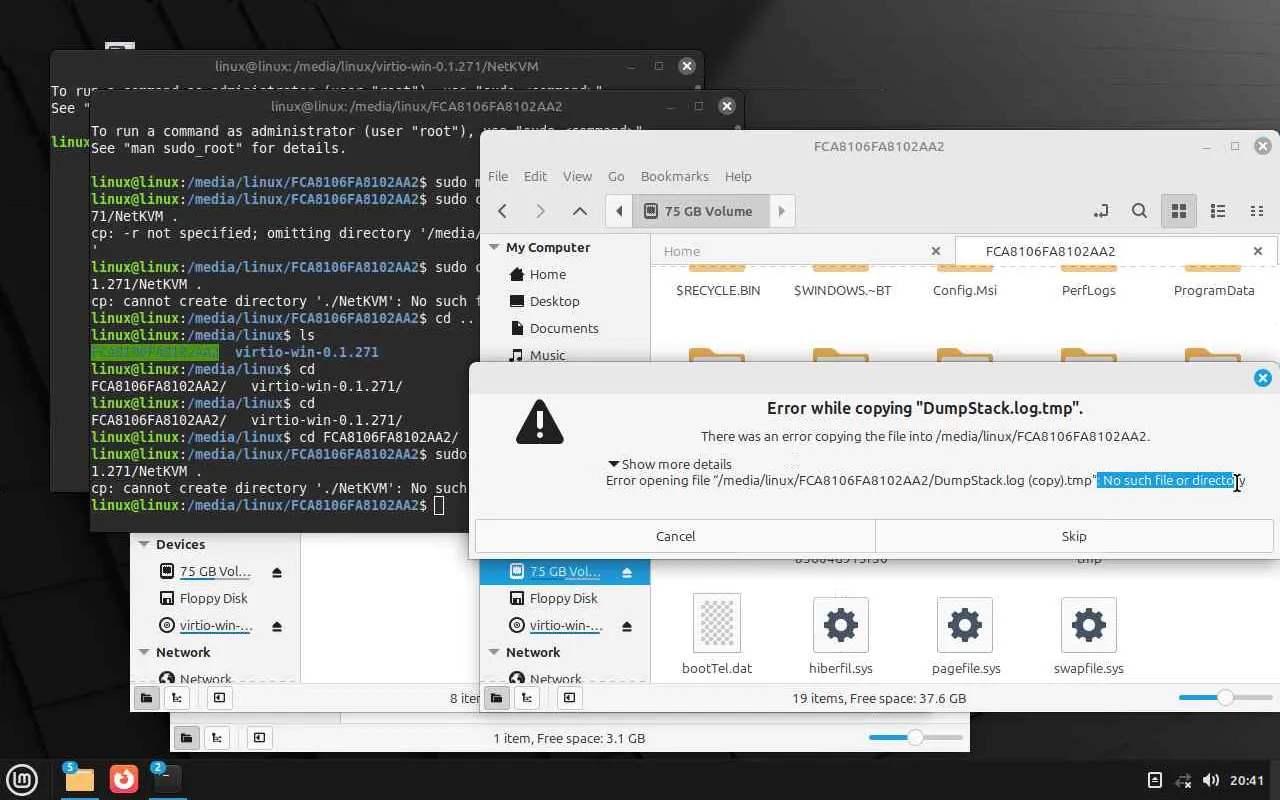Collapse the Network section in the front file manager

point(494,652)
